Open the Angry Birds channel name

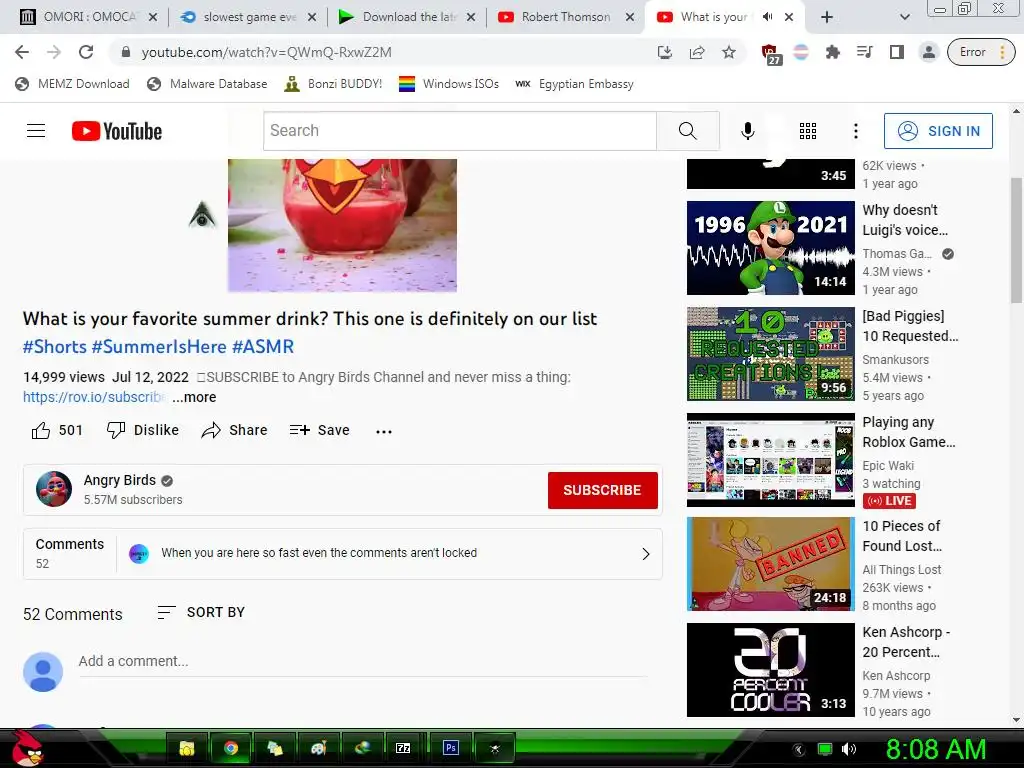120,481
